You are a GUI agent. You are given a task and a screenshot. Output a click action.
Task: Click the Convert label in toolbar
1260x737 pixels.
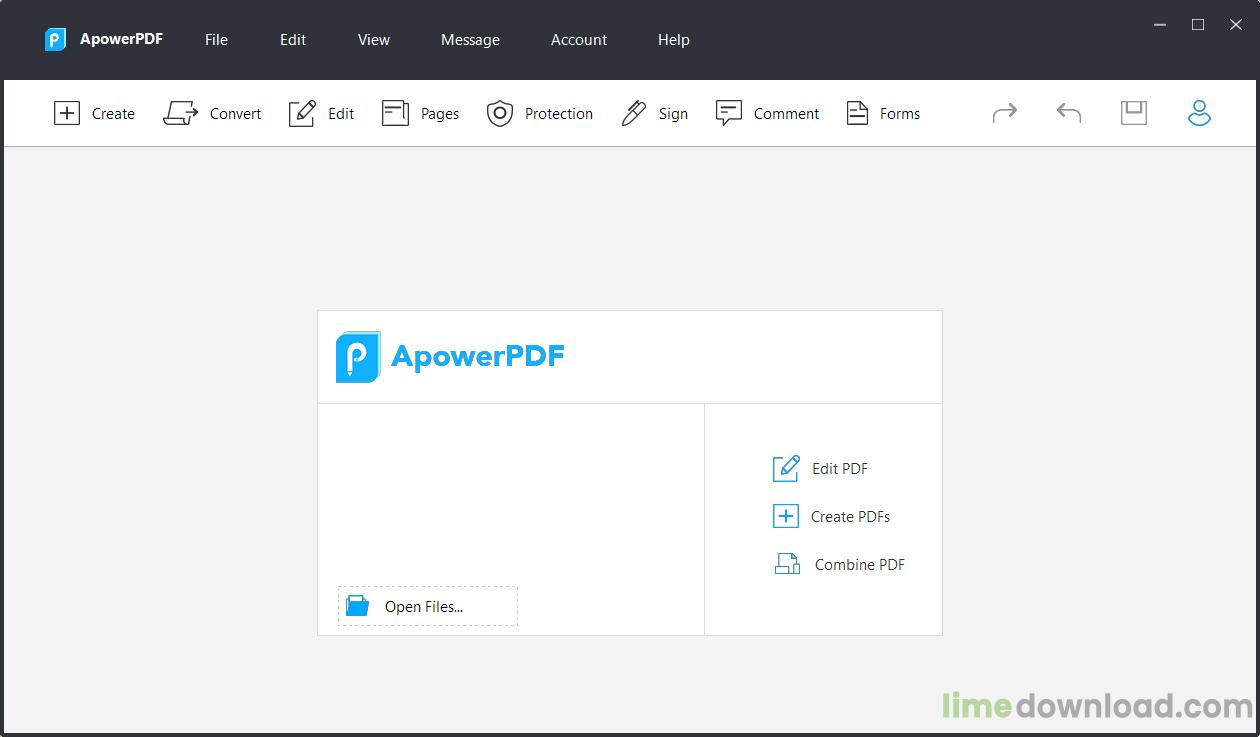click(x=235, y=114)
